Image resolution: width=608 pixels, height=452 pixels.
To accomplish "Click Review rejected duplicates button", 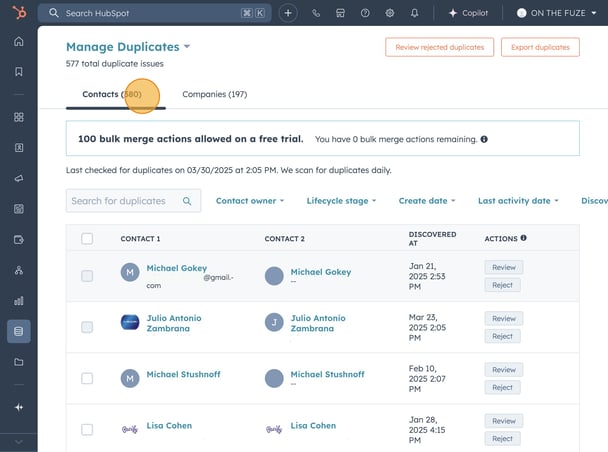I will pyautogui.click(x=439, y=47).
